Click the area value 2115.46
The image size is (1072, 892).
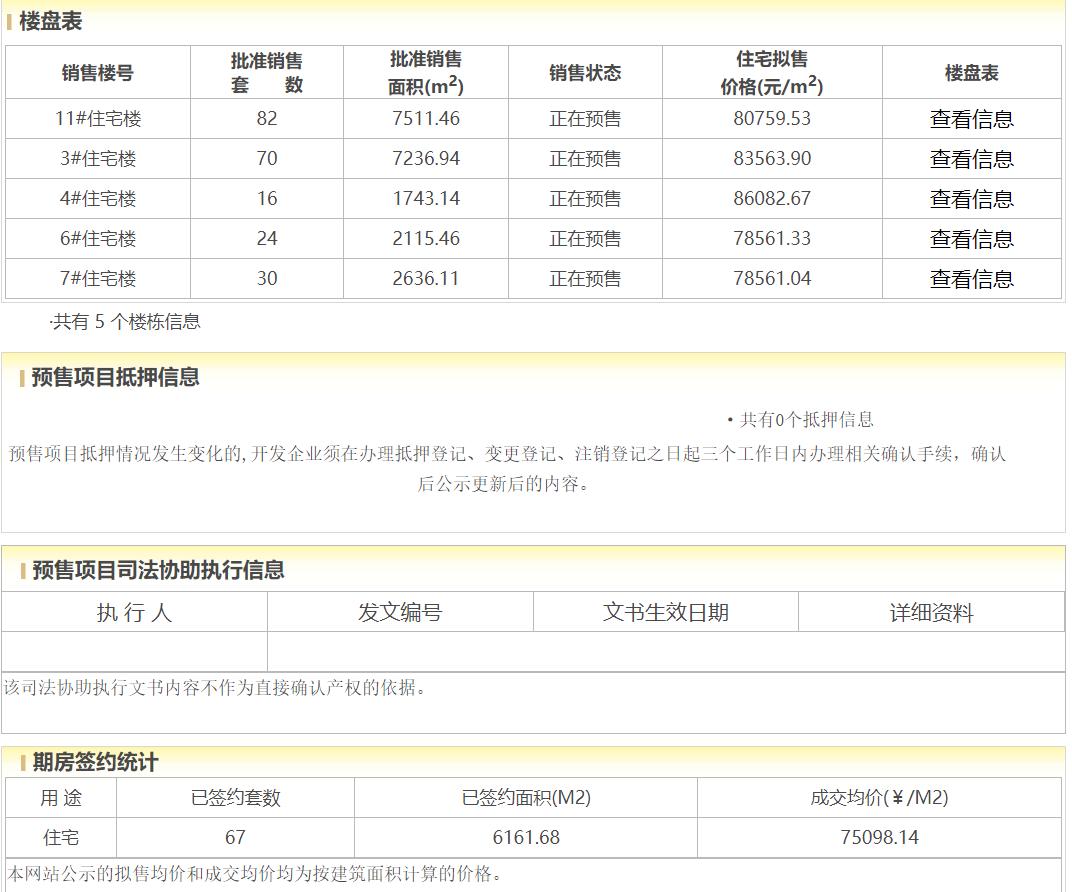[425, 239]
